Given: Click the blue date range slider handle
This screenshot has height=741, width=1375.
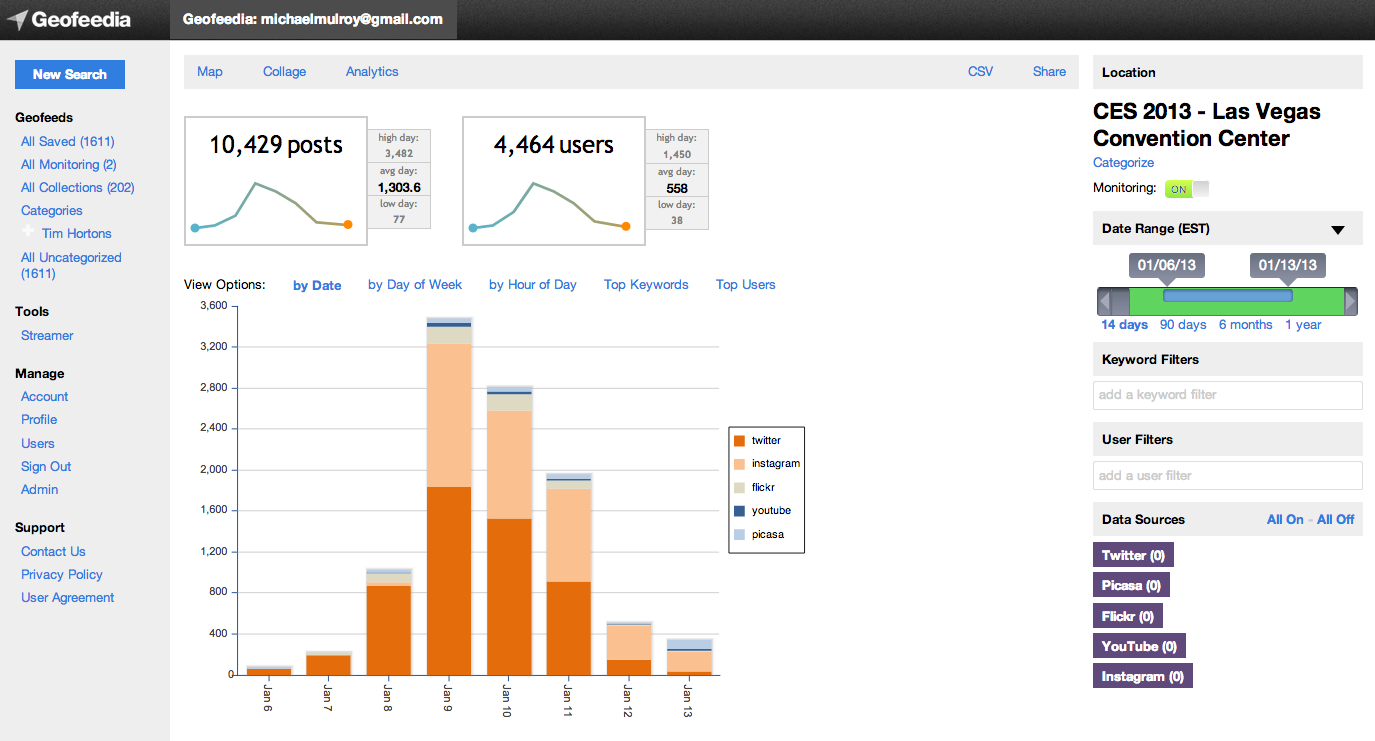Looking at the screenshot, I should pyautogui.click(x=1227, y=296).
